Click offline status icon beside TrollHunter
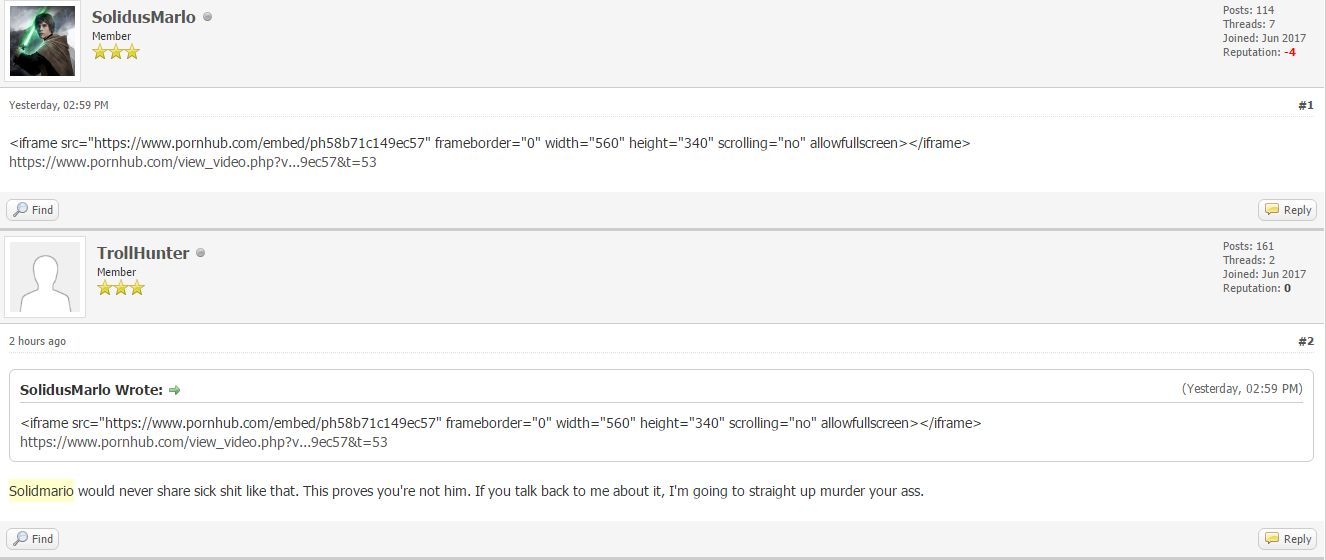1326x560 pixels. (x=201, y=253)
